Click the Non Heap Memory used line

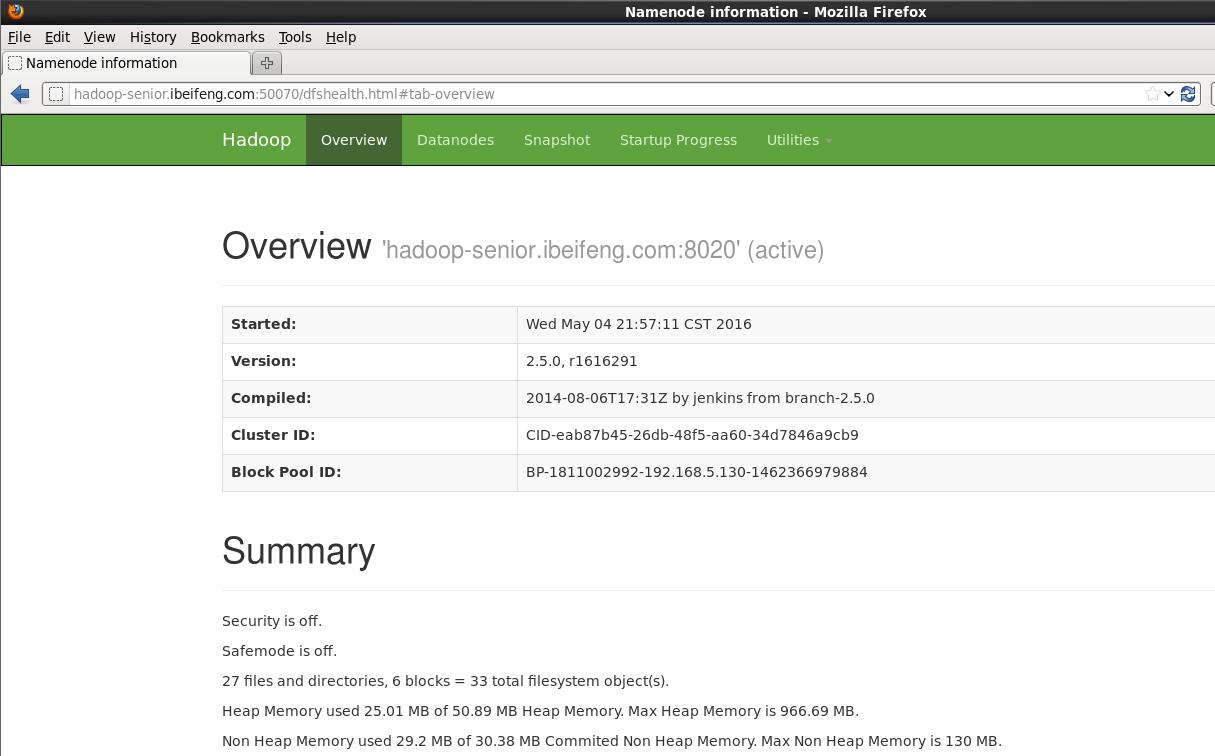[x=612, y=741]
